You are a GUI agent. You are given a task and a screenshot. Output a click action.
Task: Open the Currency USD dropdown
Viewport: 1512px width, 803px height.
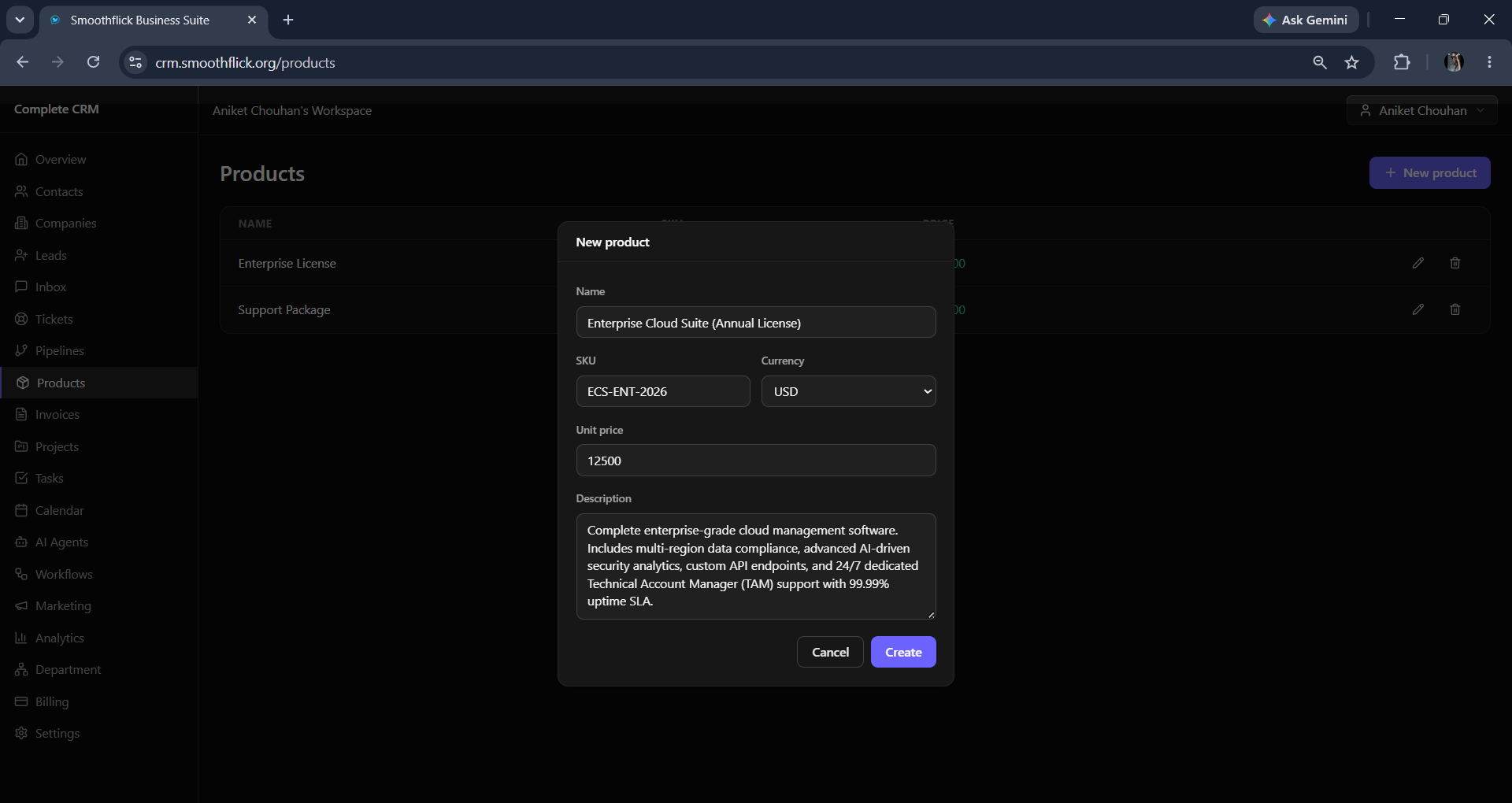pyautogui.click(x=848, y=391)
